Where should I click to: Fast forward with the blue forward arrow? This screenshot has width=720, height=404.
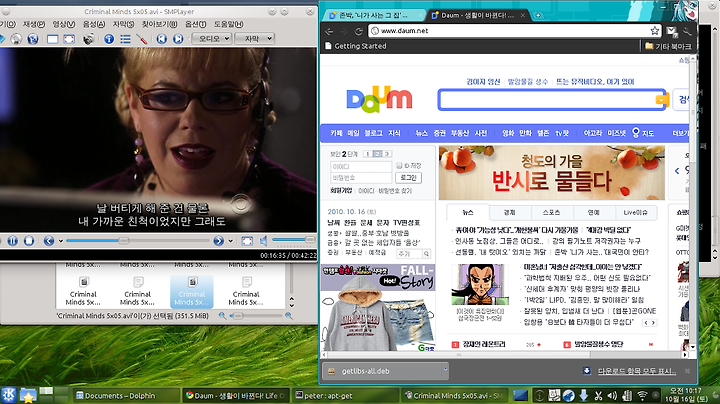[219, 241]
